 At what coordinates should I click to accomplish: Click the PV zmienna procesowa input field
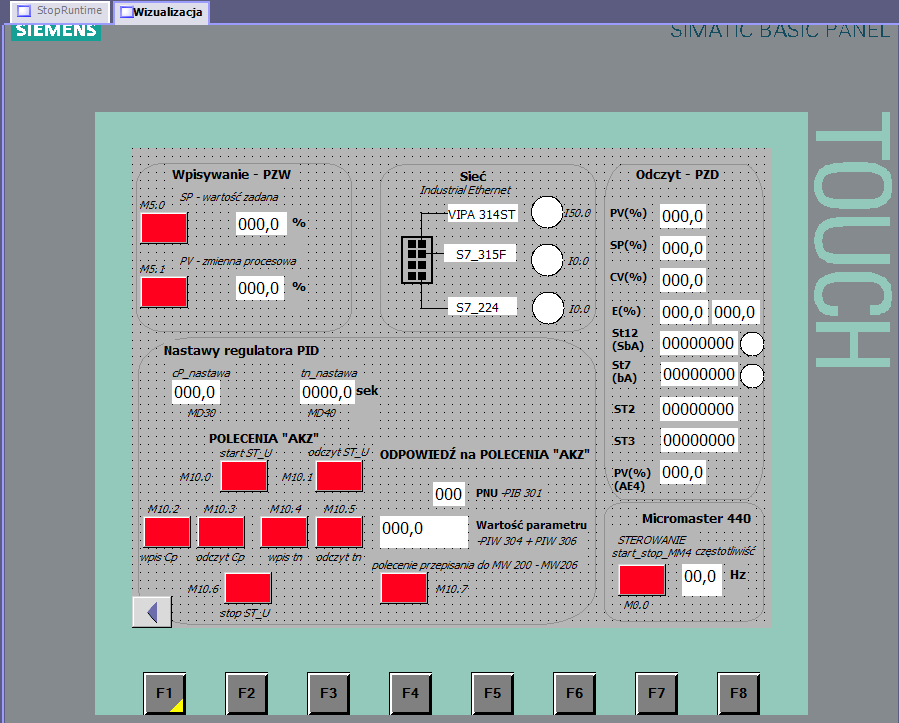point(260,288)
